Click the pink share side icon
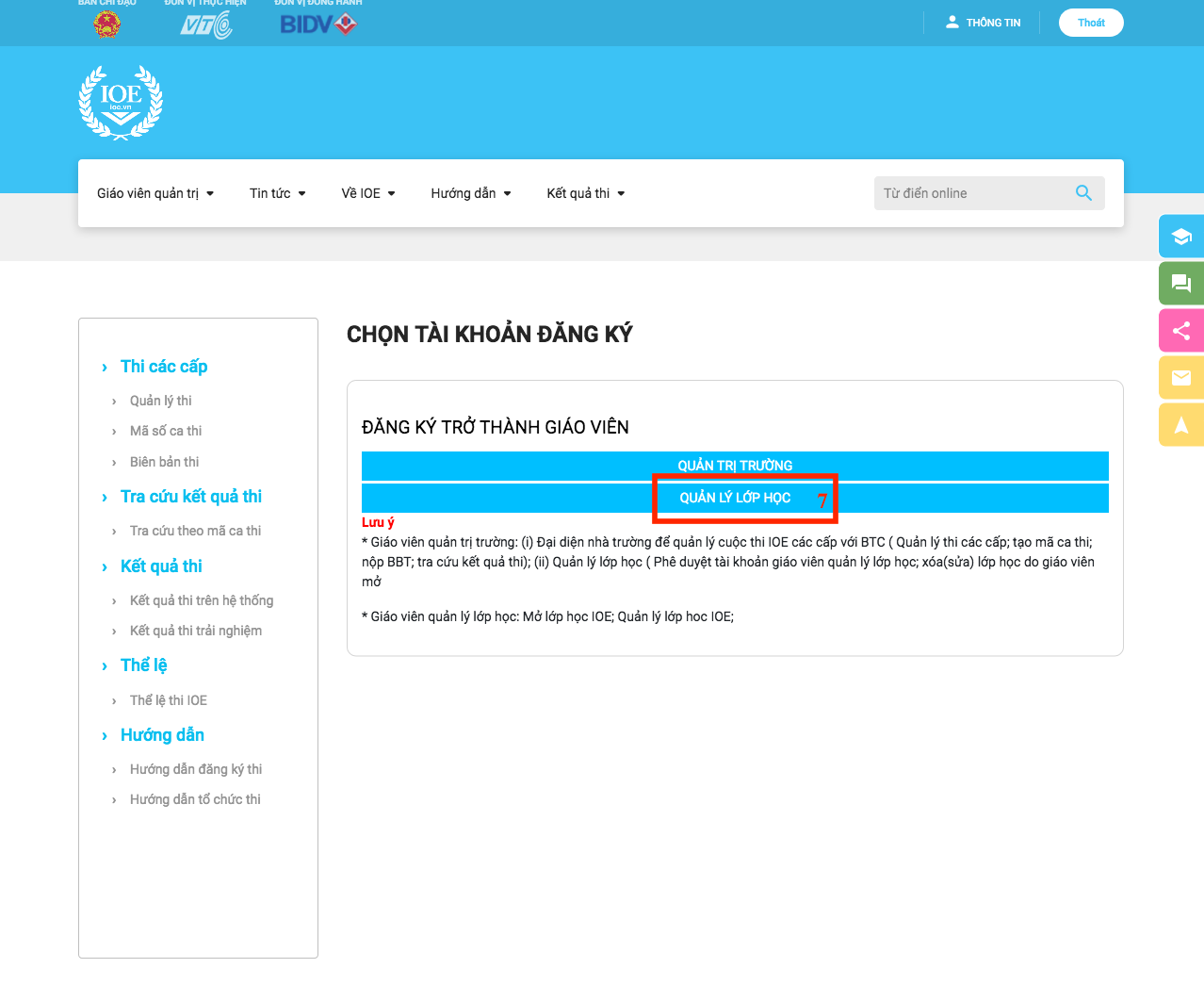This screenshot has width=1204, height=1001. point(1180,331)
